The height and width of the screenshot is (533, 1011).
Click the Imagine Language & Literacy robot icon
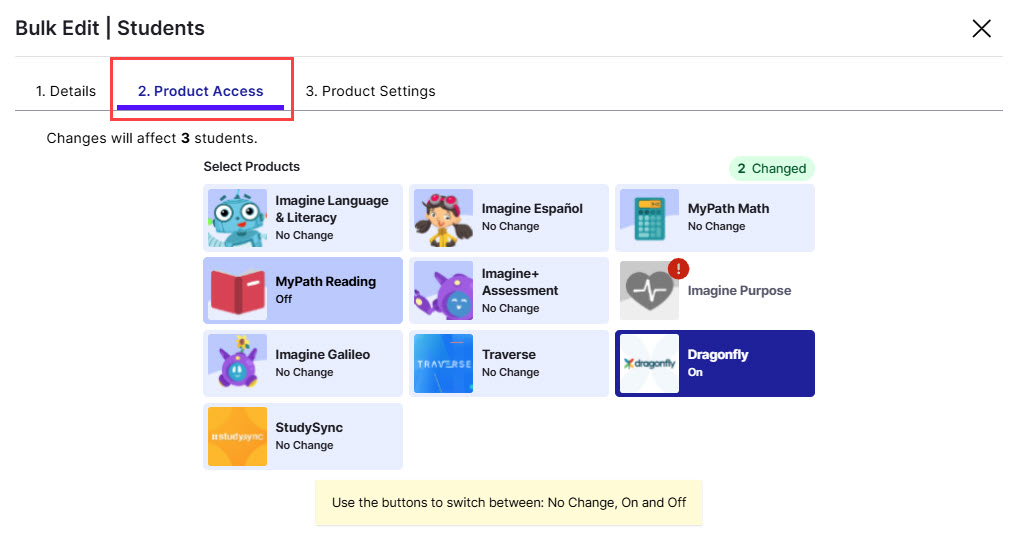237,218
